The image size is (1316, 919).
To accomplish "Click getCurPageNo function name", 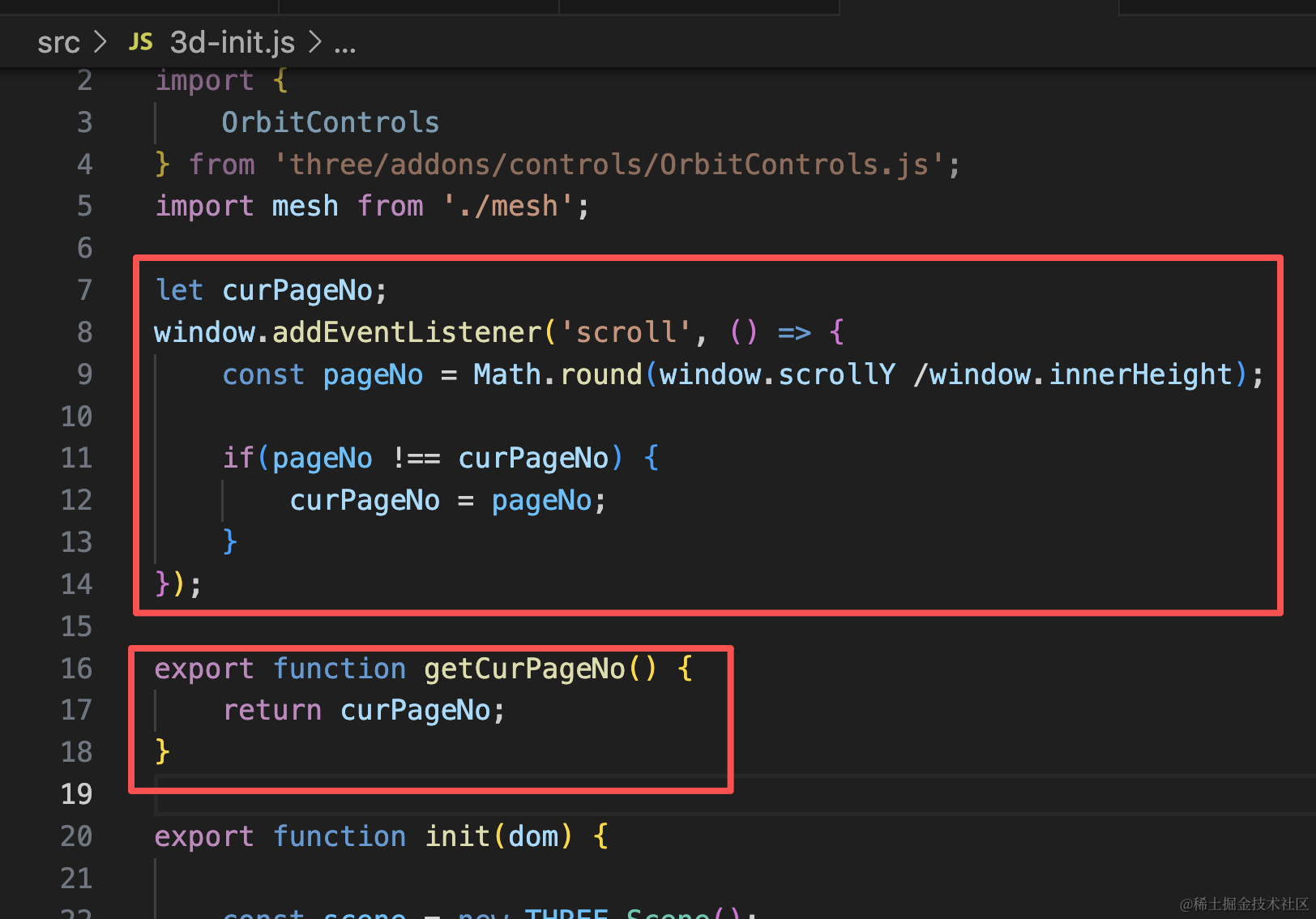I will (524, 669).
